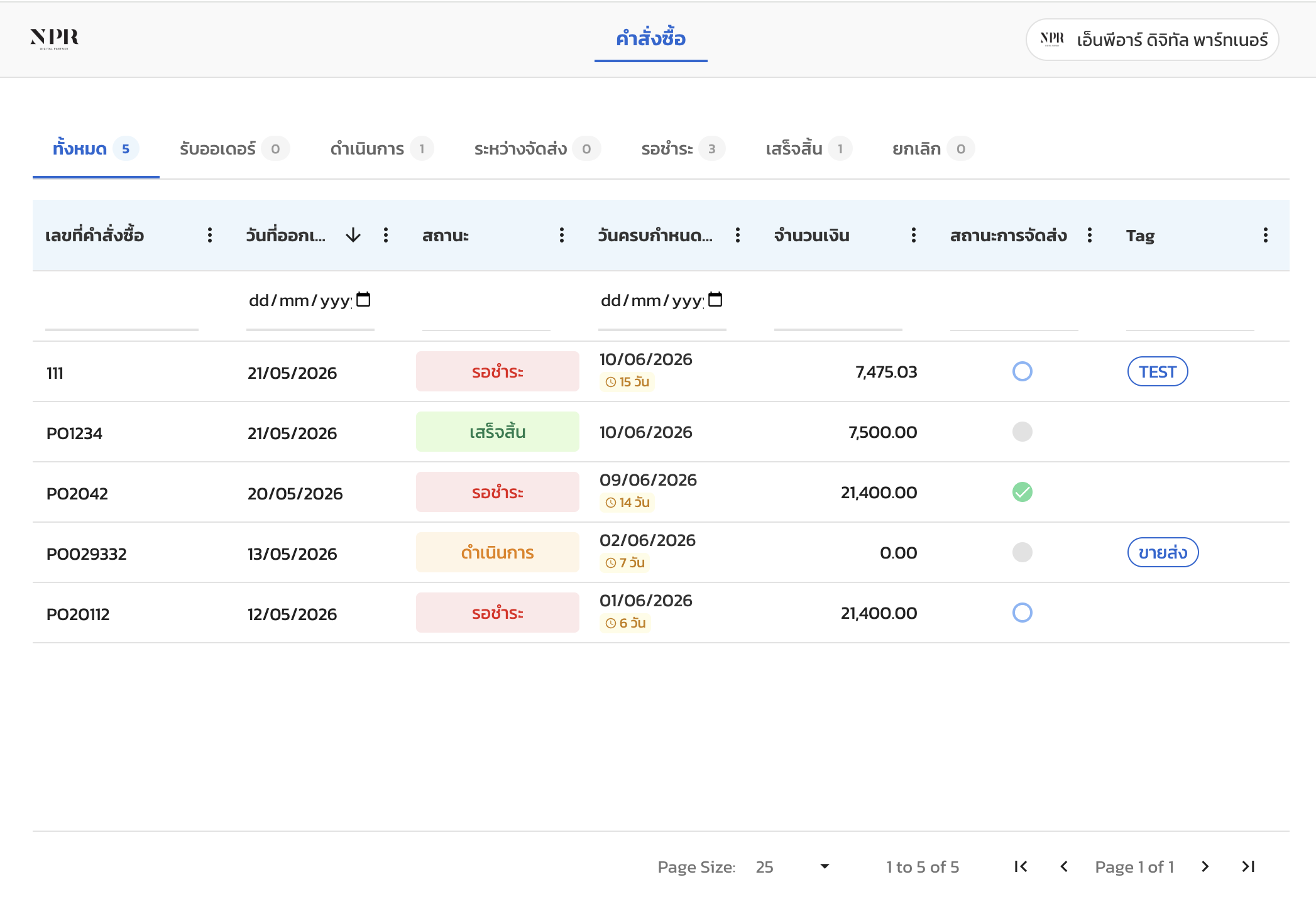The image size is (1316, 916).
Task: Select the ทั้งหมด filter tab
Action: point(96,149)
